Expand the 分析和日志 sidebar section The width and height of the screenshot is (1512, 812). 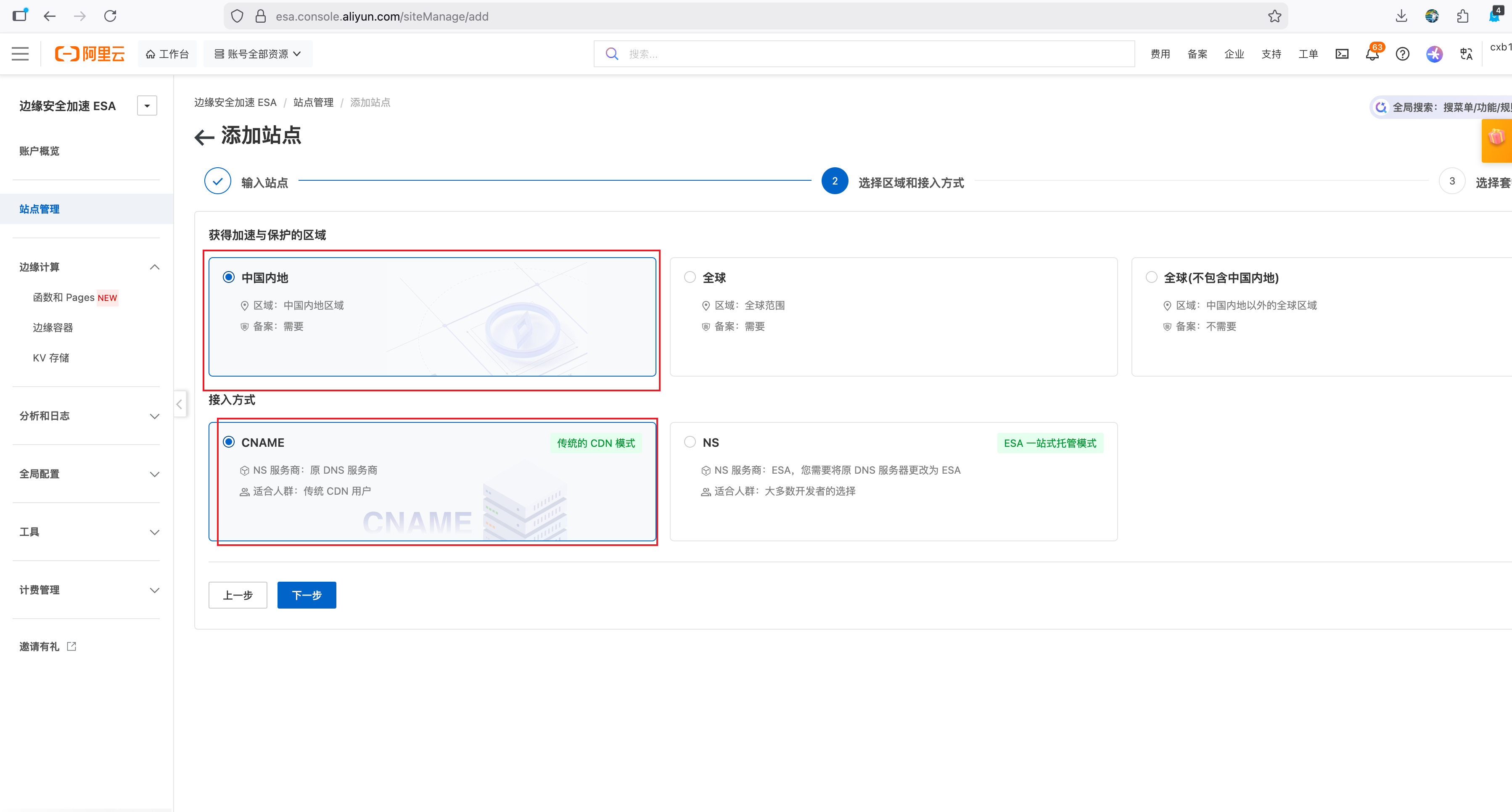(x=88, y=416)
